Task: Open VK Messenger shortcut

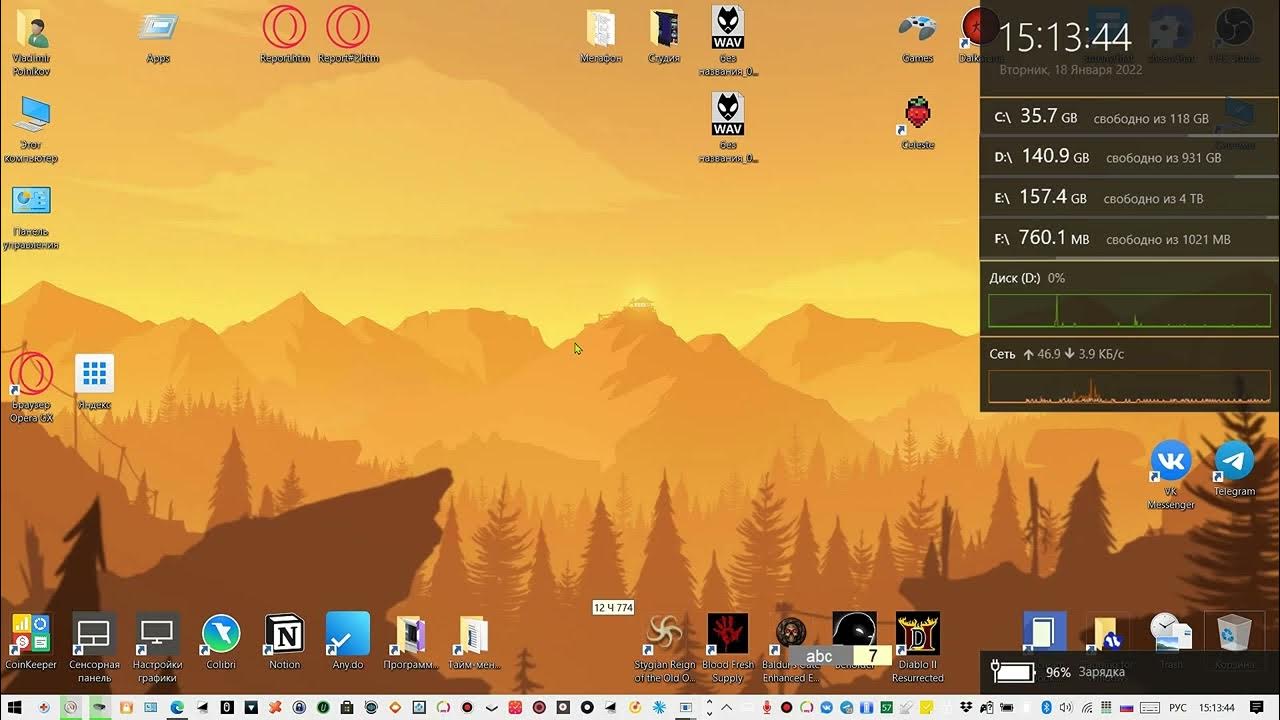Action: [1171, 474]
